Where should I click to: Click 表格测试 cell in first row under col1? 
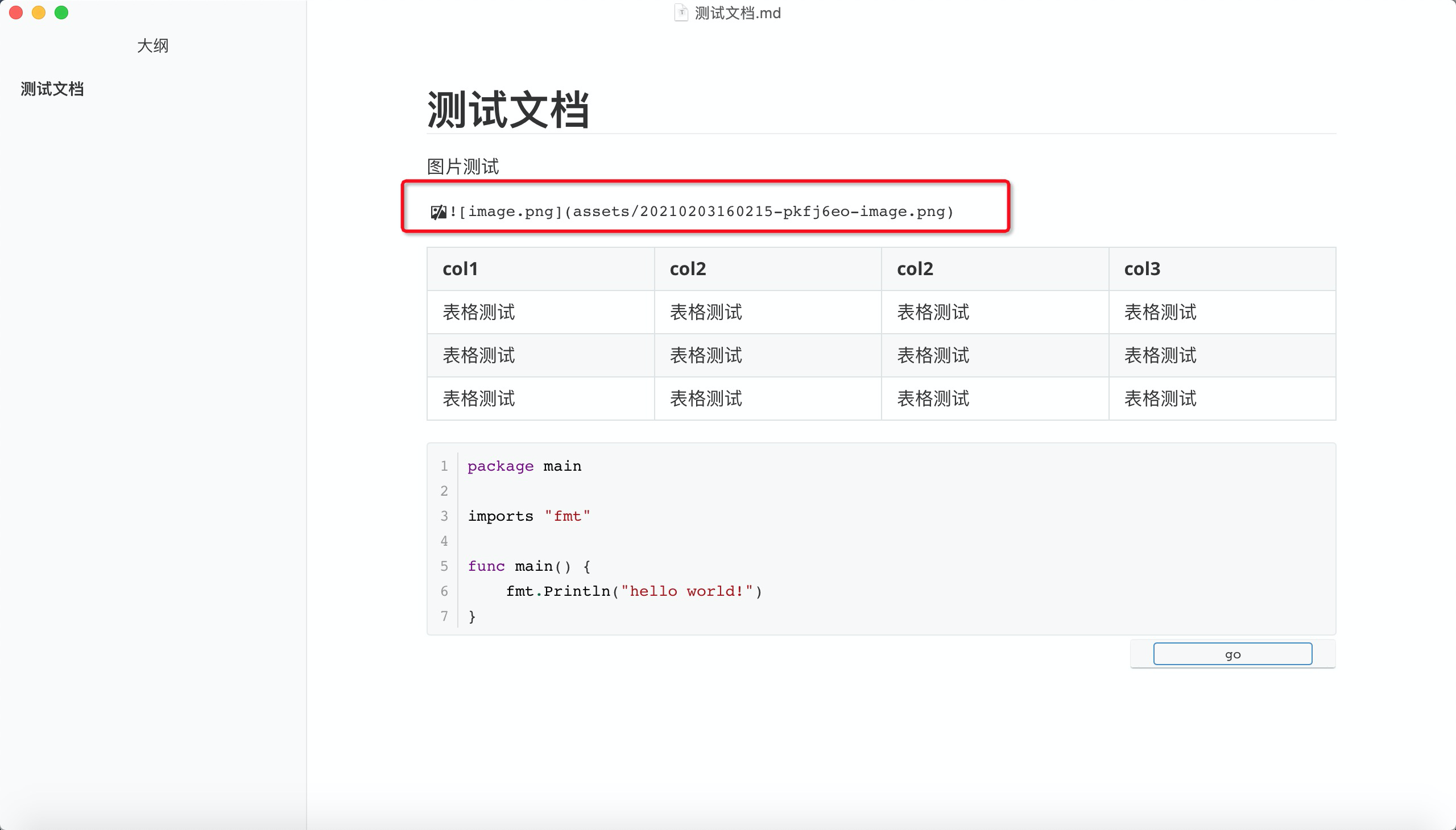coord(541,313)
